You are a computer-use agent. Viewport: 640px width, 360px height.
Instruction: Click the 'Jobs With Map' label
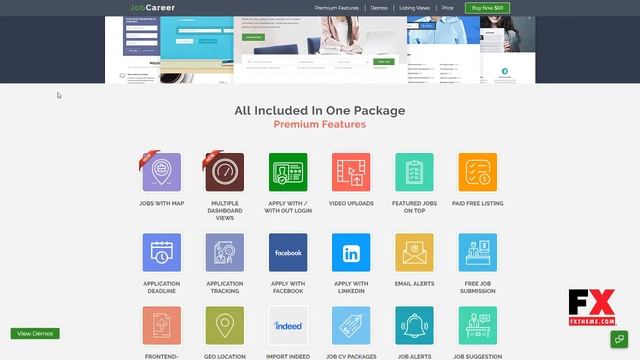pos(162,203)
